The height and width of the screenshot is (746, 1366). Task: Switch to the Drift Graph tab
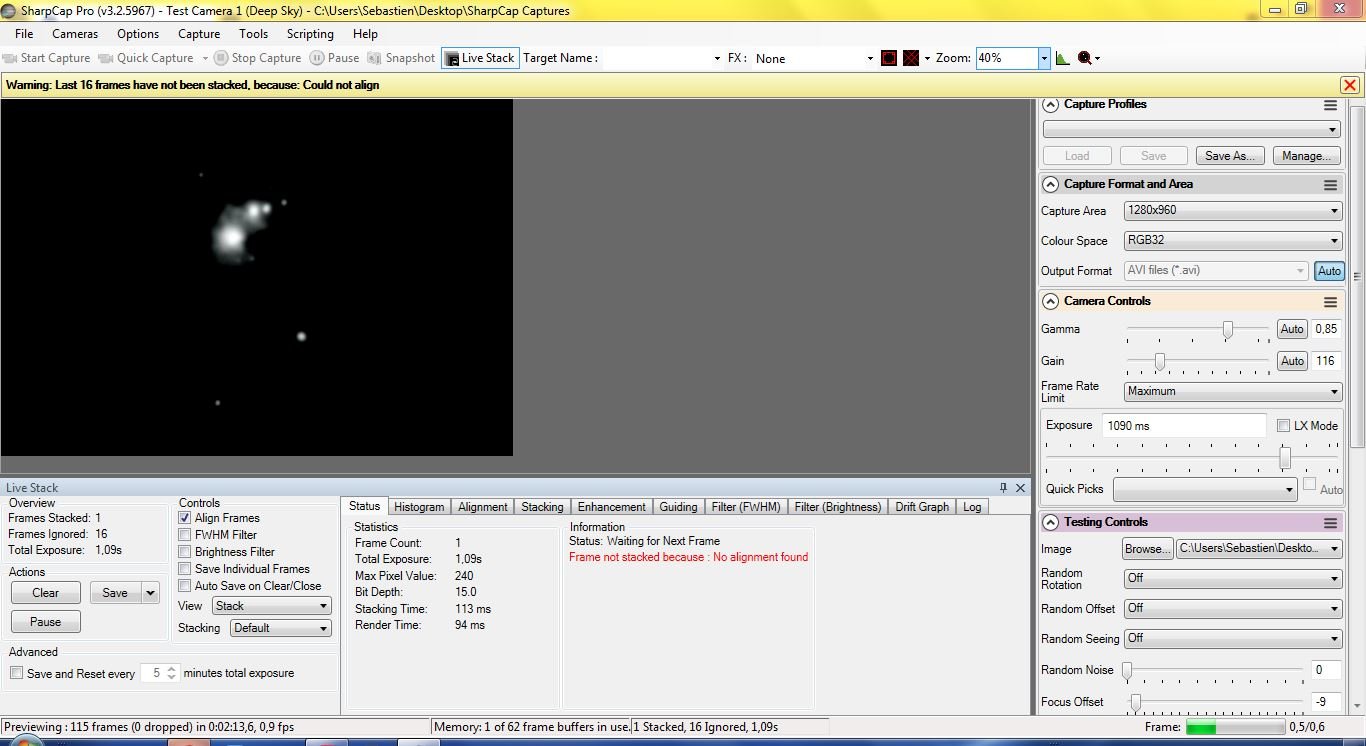coord(922,507)
